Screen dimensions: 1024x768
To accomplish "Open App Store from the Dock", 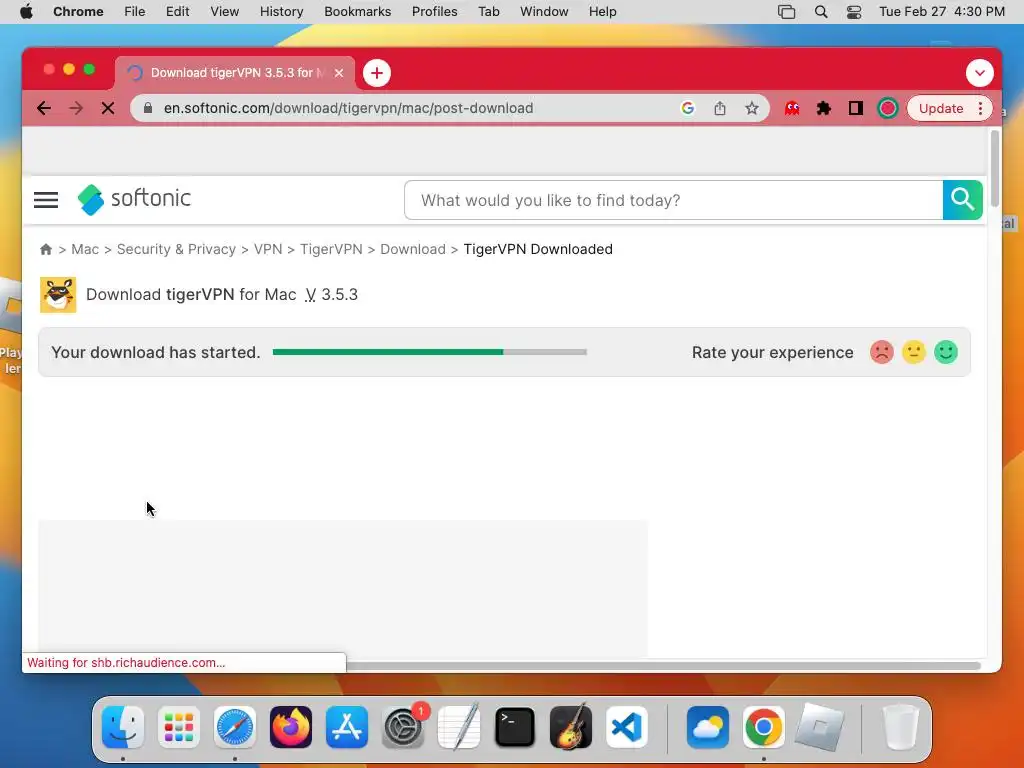I will [x=347, y=727].
